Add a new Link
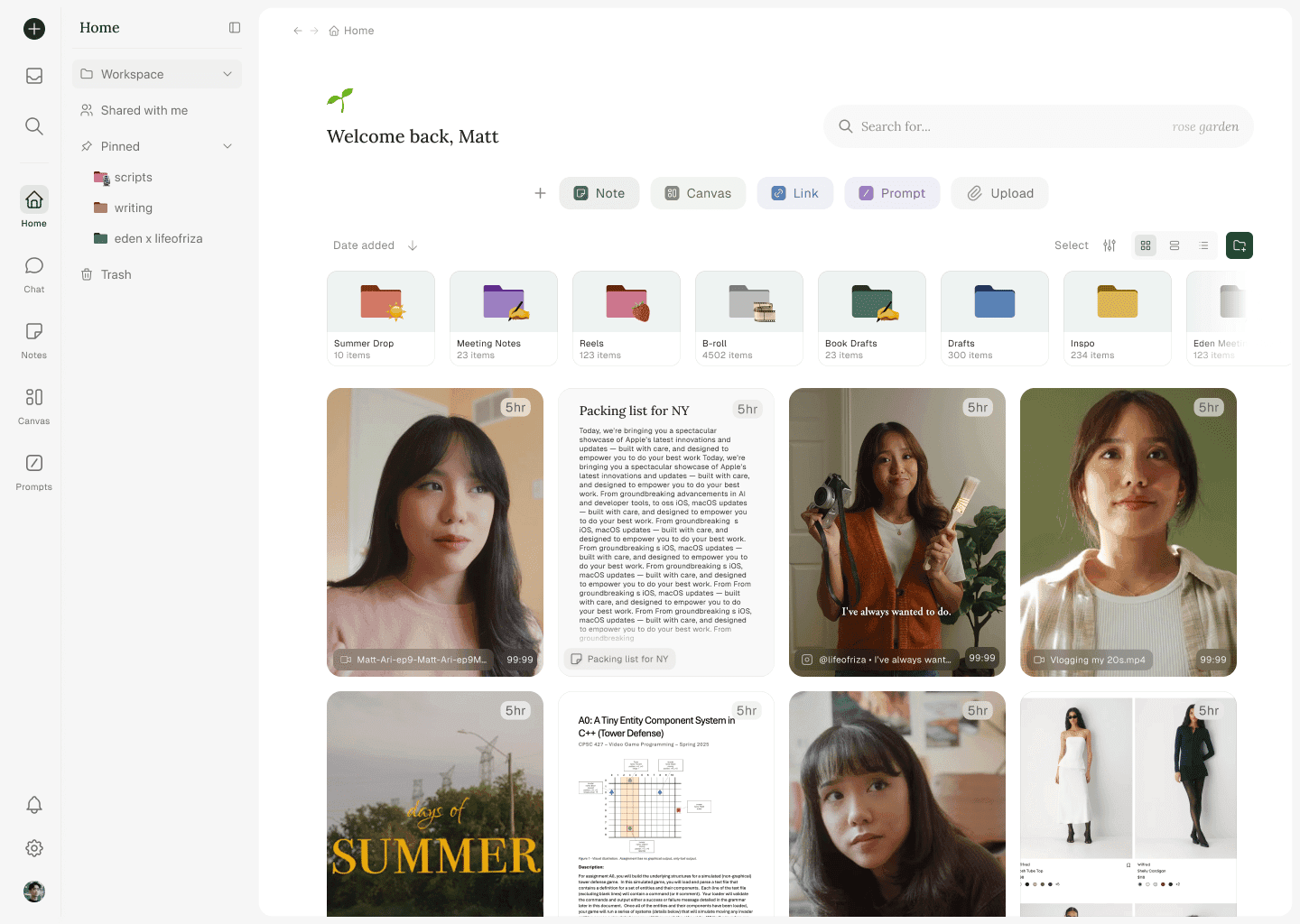The image size is (1300, 924). [x=795, y=193]
